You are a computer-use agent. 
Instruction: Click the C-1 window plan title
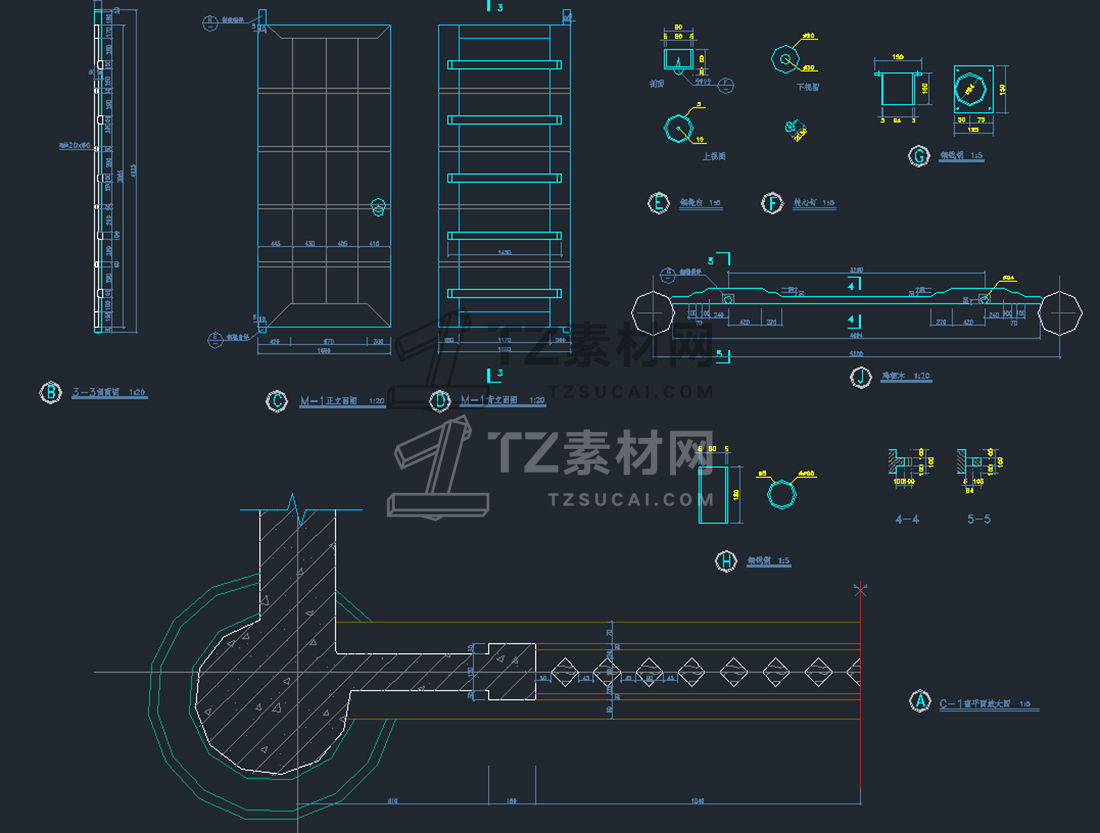click(989, 703)
